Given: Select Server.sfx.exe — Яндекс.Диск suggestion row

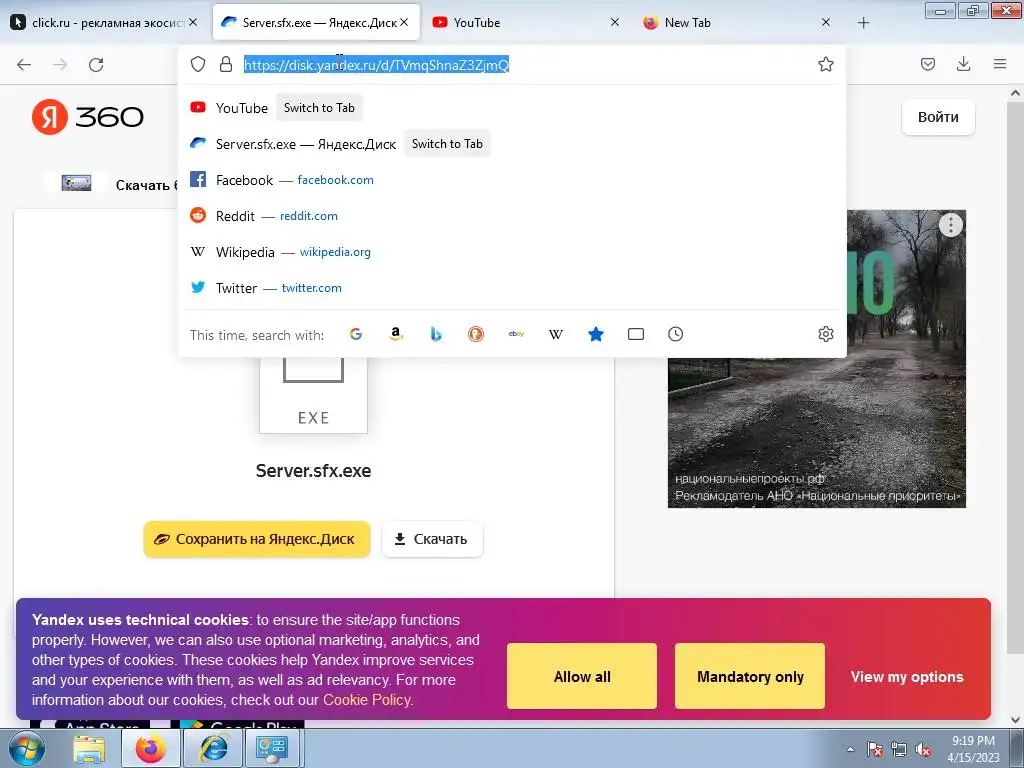Looking at the screenshot, I should [512, 144].
